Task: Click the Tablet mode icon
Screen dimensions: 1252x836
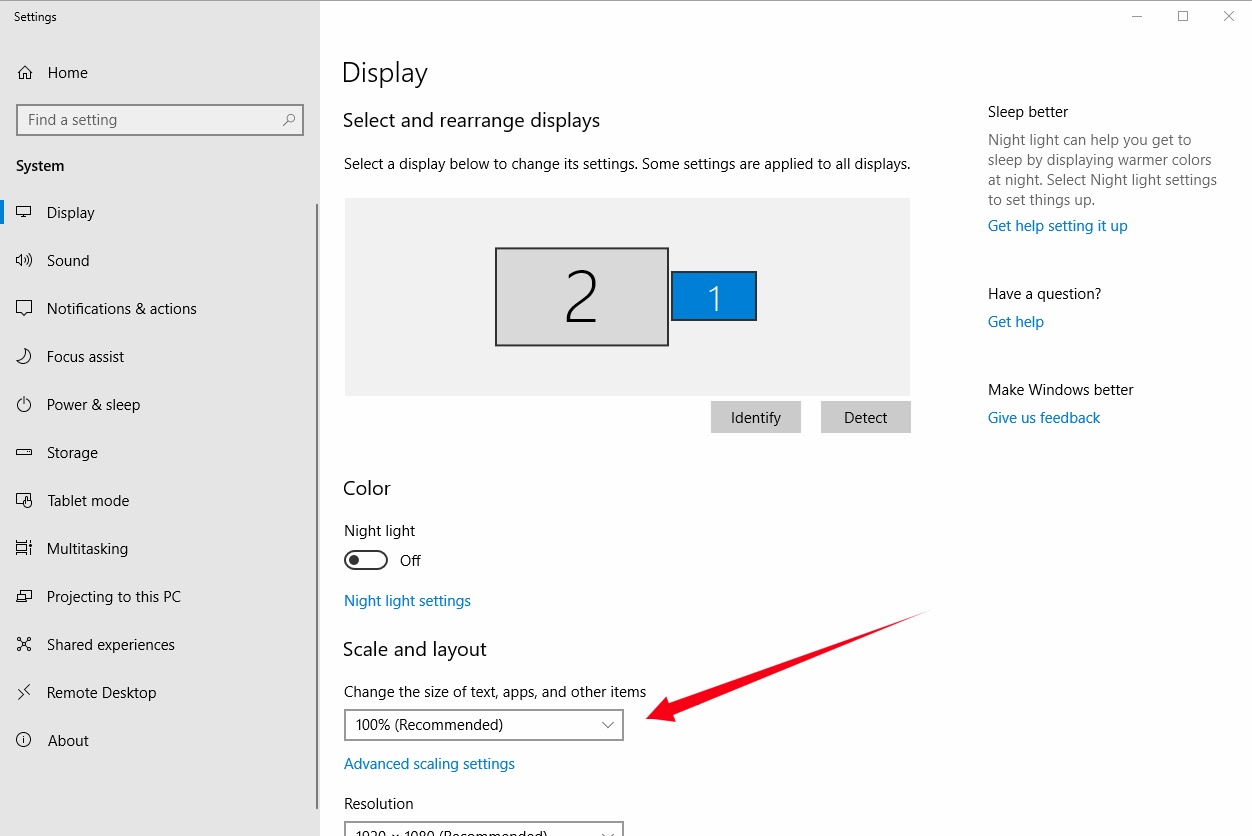Action: click(x=25, y=501)
